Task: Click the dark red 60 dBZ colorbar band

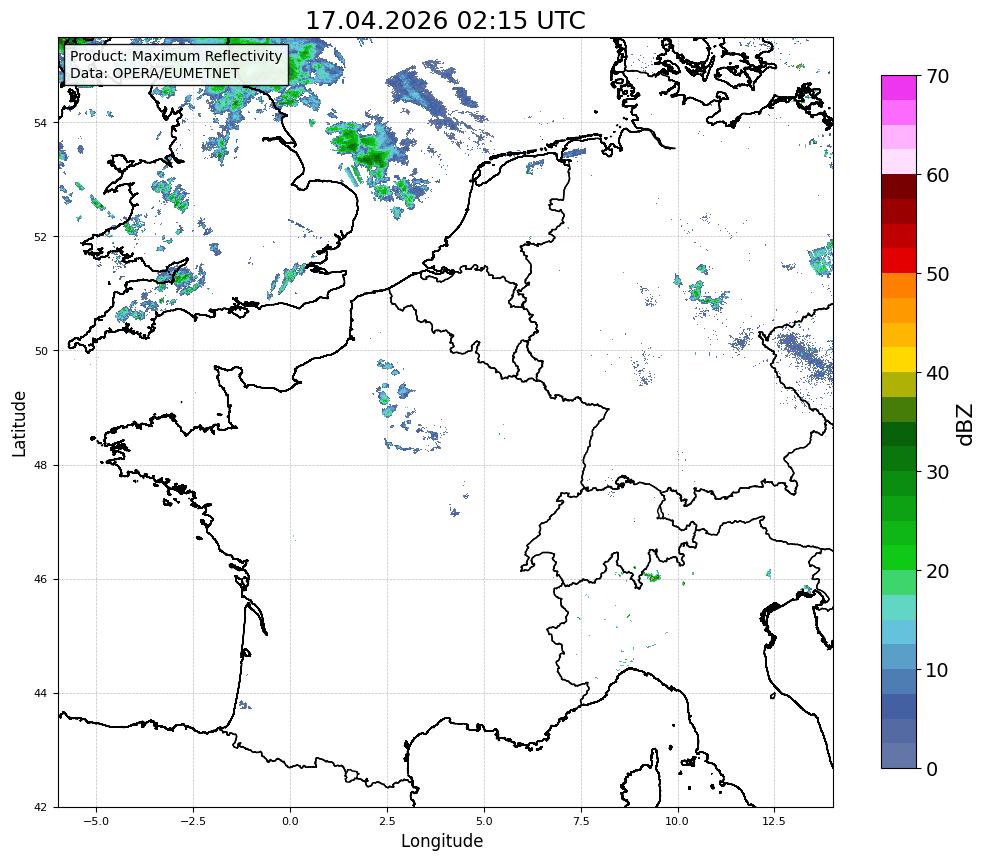Action: [898, 187]
